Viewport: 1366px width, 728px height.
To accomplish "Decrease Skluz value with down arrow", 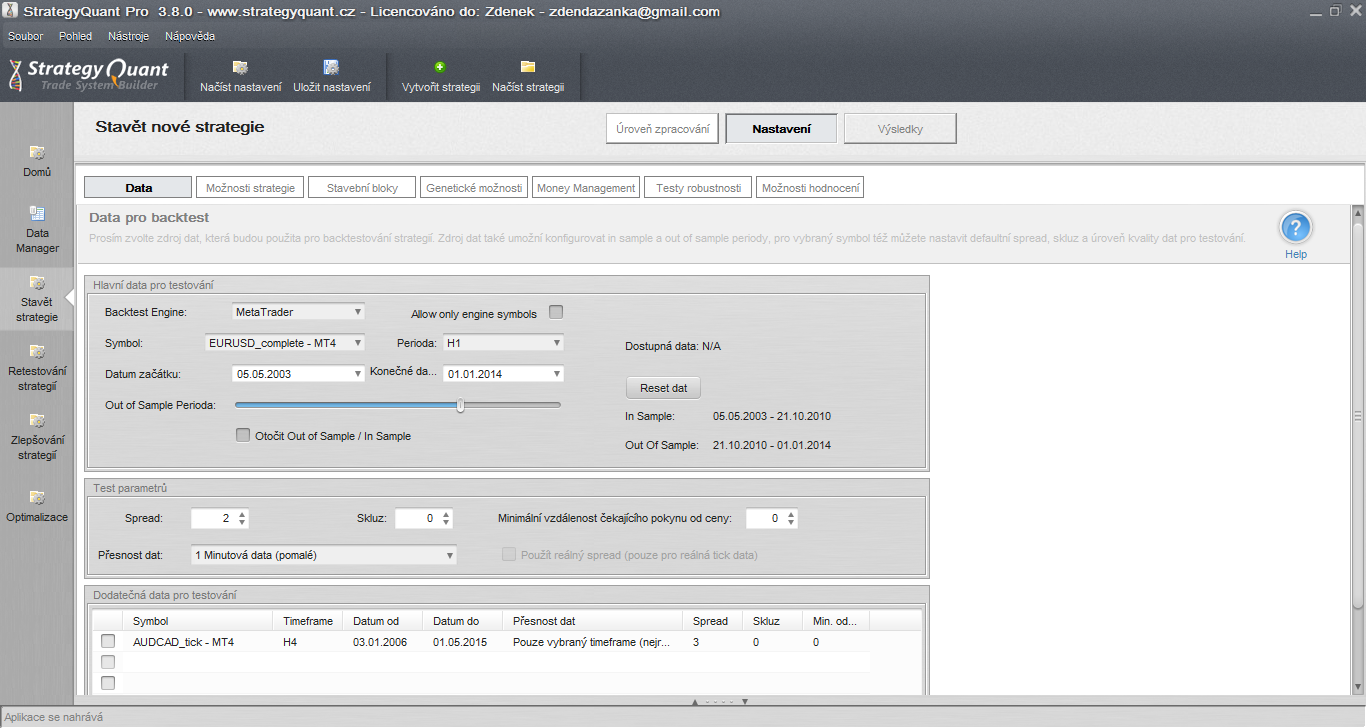I will pyautogui.click(x=446, y=523).
